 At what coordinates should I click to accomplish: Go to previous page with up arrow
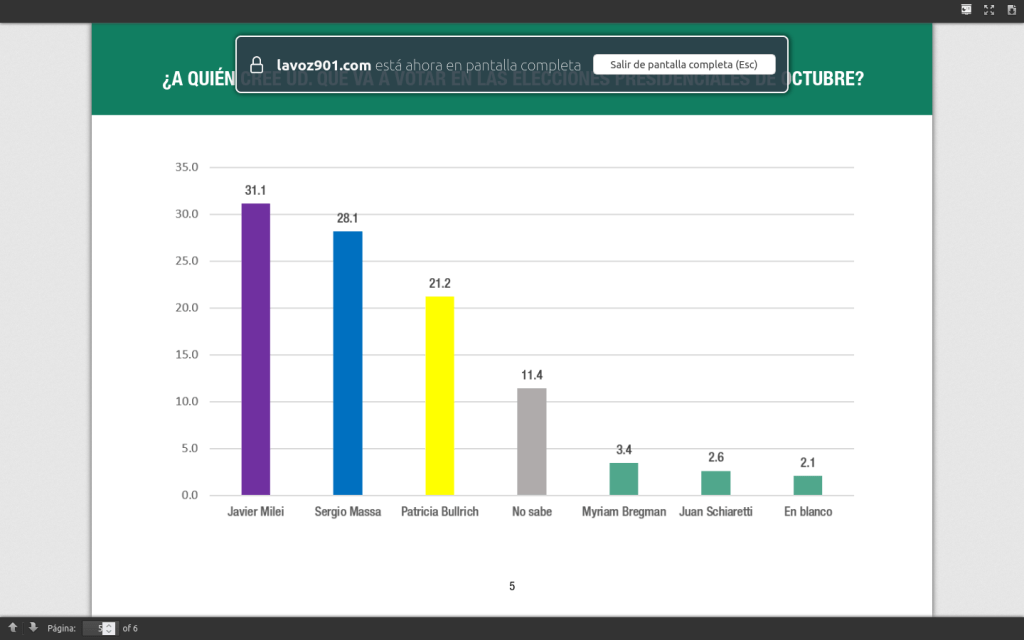coord(13,627)
